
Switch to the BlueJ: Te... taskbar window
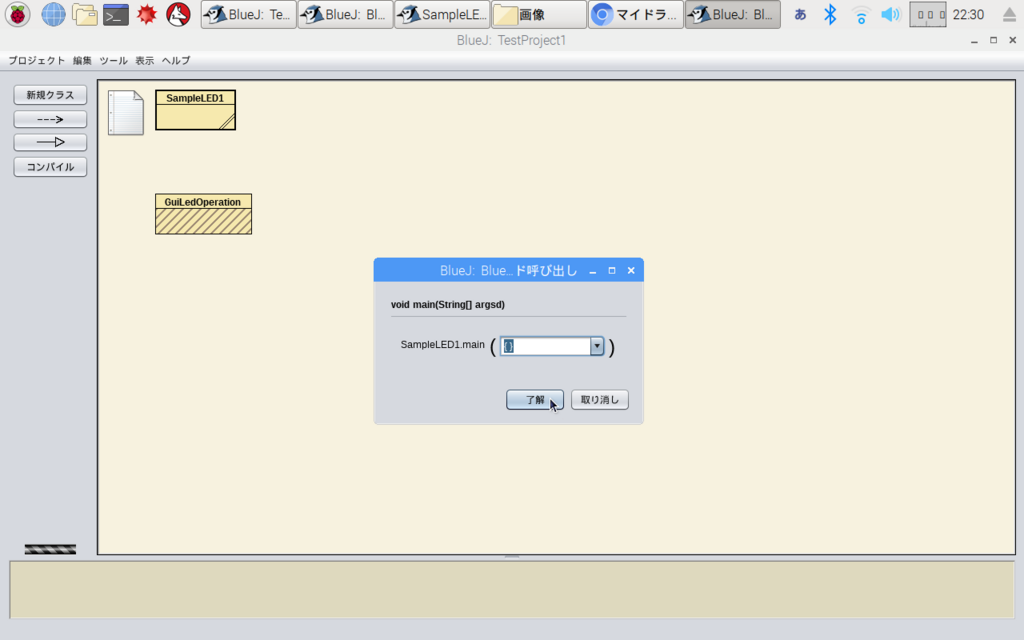click(x=248, y=14)
